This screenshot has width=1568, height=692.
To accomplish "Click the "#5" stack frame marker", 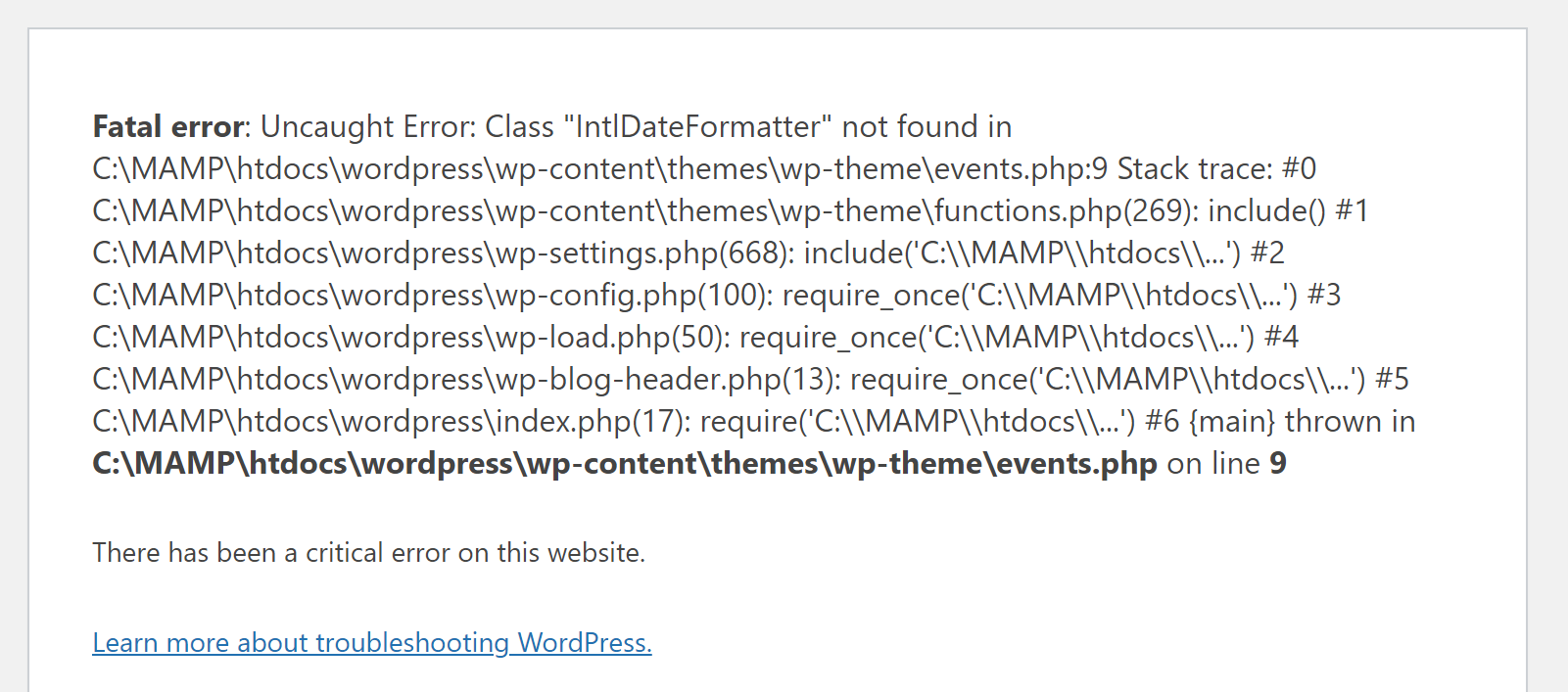I will click(x=1392, y=380).
